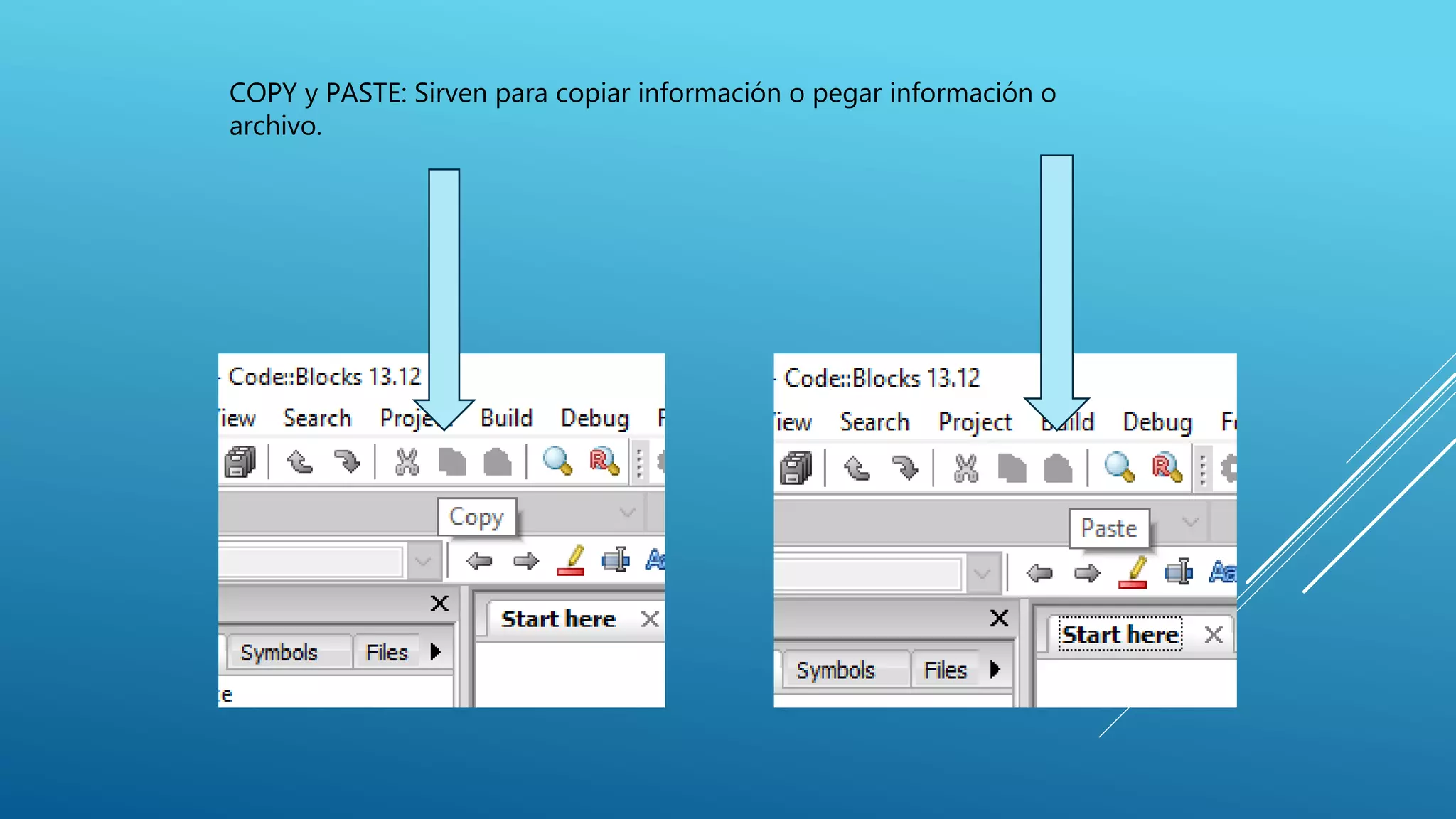Viewport: 1456px width, 819px height.
Task: Click Copy icon in right Code::Blocks toolbar
Action: click(x=1012, y=469)
